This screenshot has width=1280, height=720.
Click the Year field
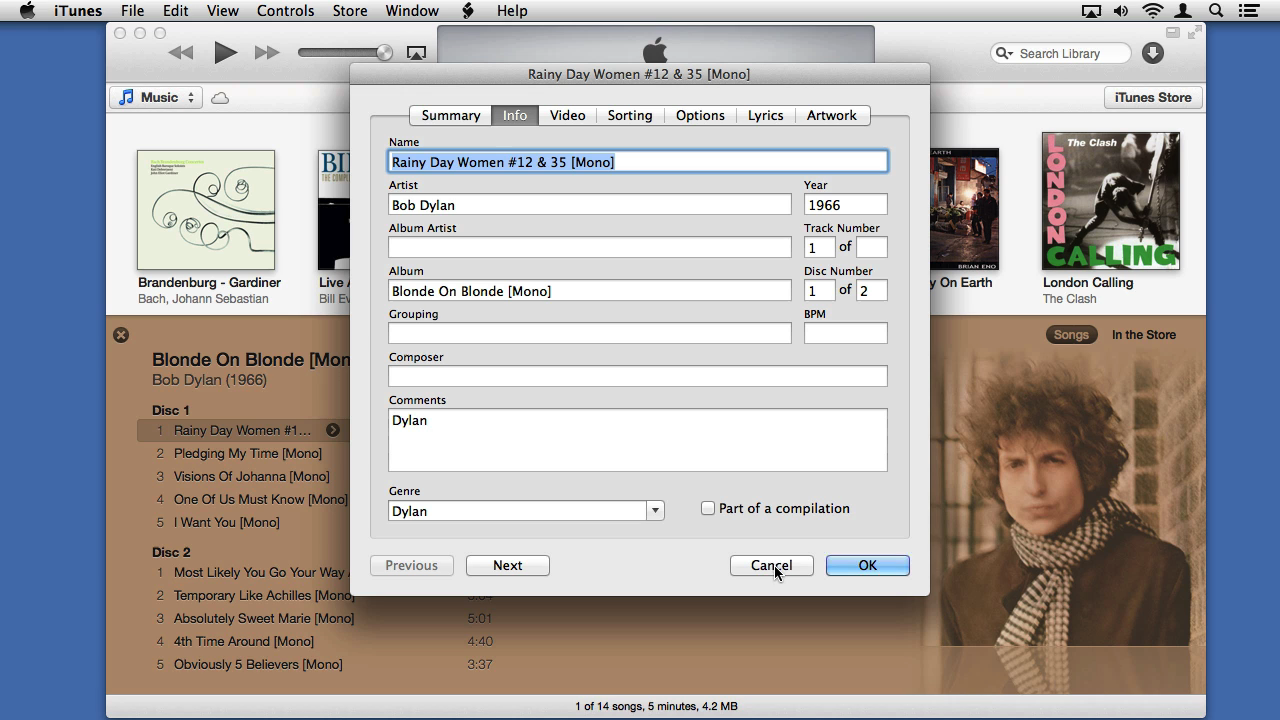pos(846,205)
